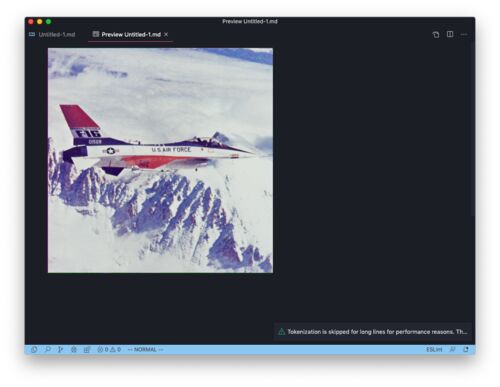Click the Show Source icon in editor toolbar
The width and height of the screenshot is (500, 387).
[436, 35]
